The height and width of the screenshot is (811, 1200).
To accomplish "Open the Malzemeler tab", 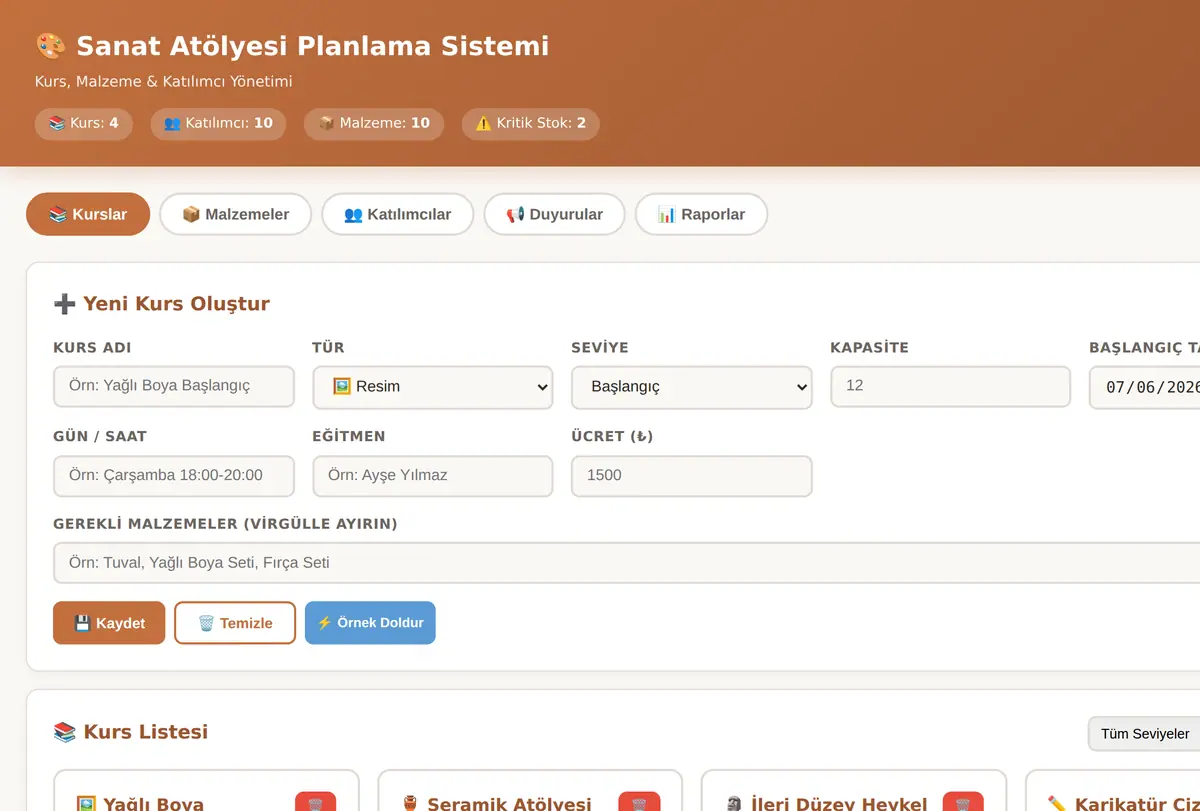I will click(x=236, y=214).
